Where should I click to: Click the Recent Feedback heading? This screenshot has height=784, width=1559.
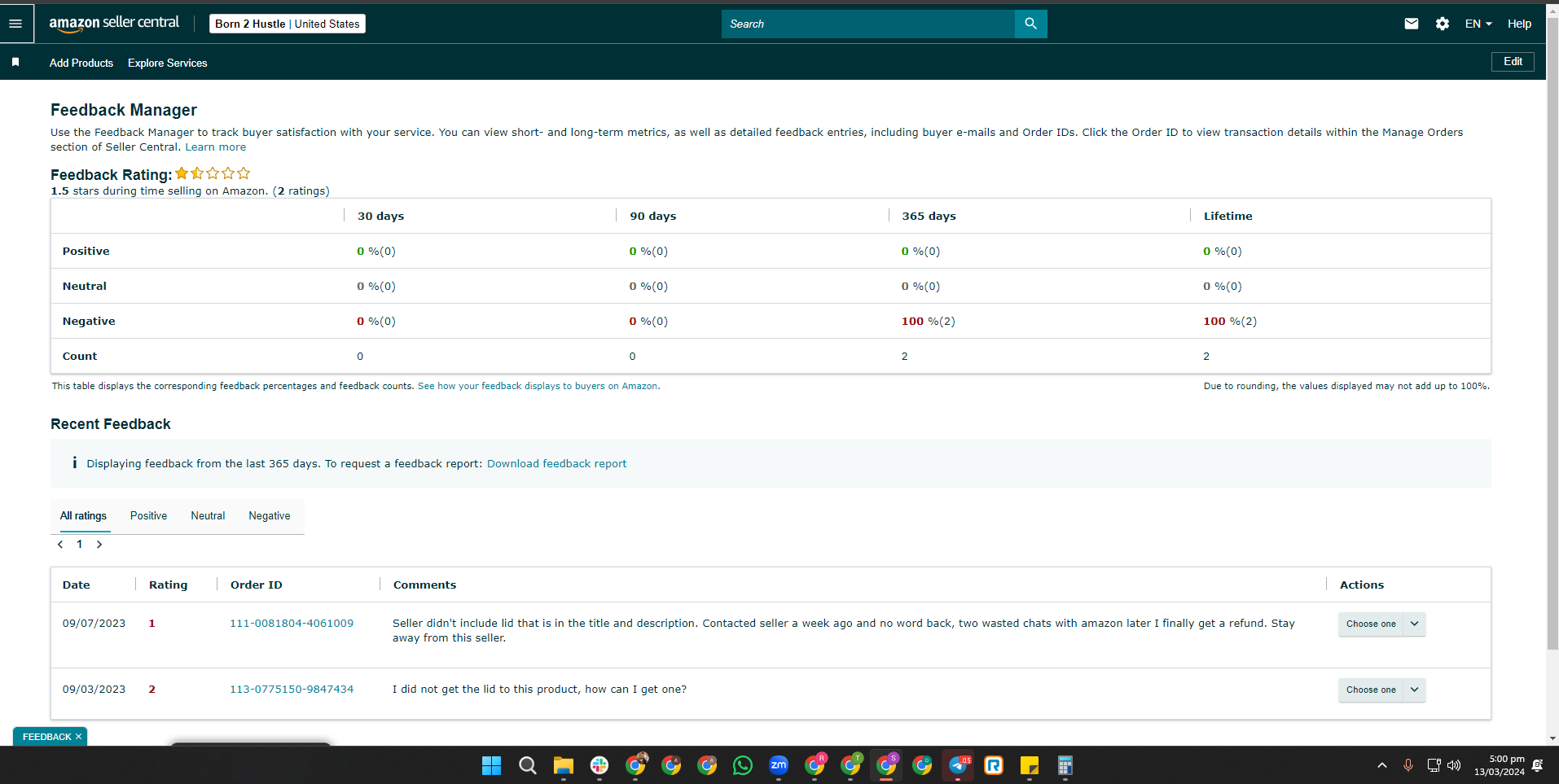111,424
